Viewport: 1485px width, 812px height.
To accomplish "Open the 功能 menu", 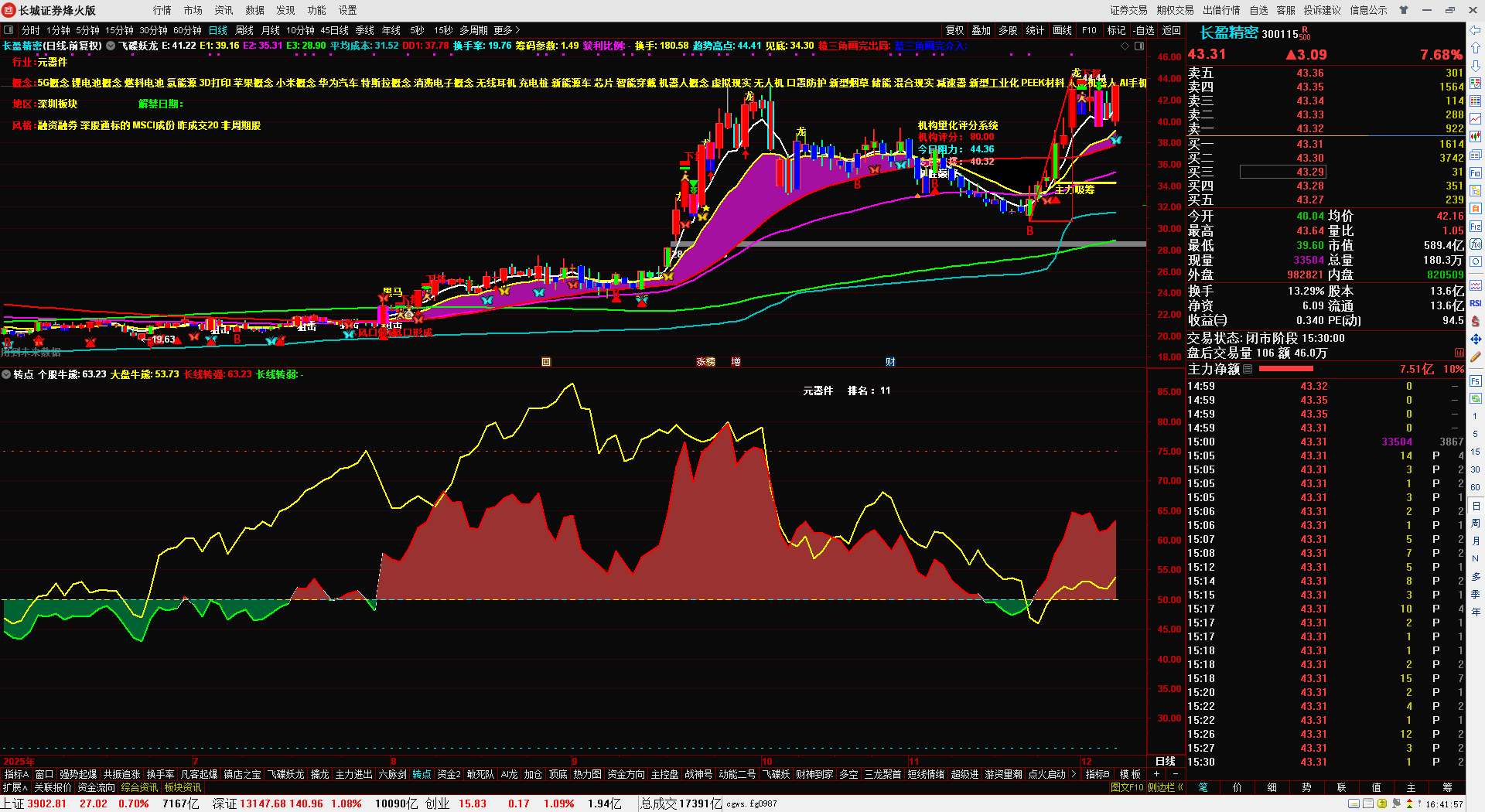I will (x=317, y=10).
